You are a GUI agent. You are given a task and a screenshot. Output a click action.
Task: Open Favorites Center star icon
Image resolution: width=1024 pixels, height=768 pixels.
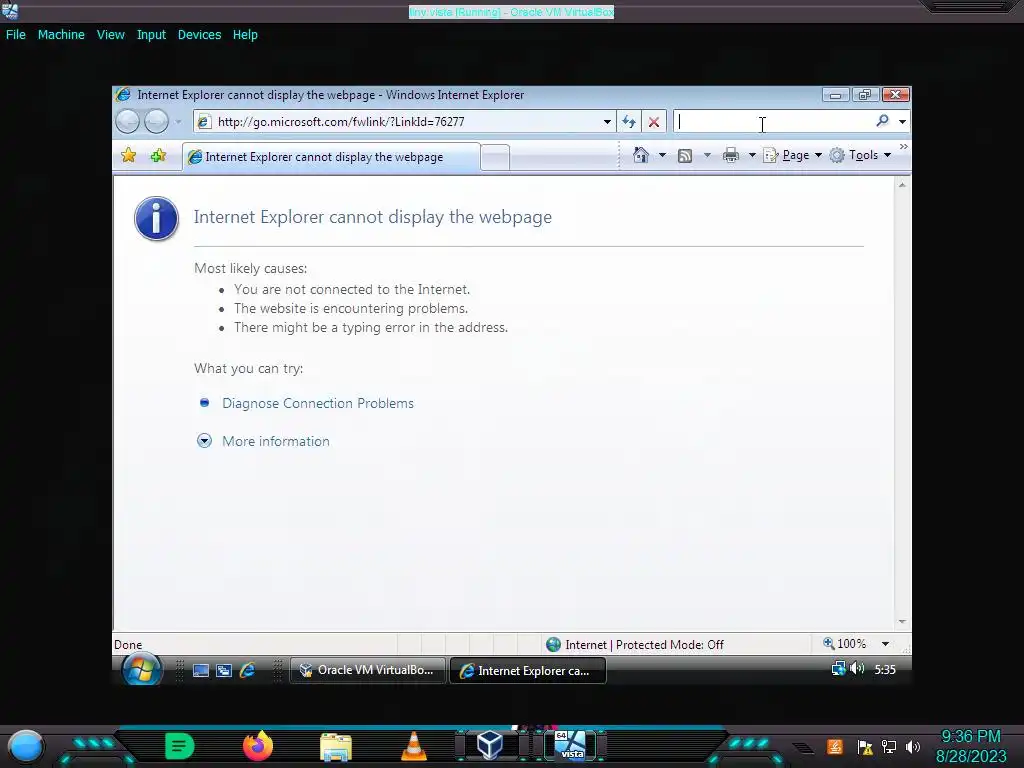coord(129,155)
